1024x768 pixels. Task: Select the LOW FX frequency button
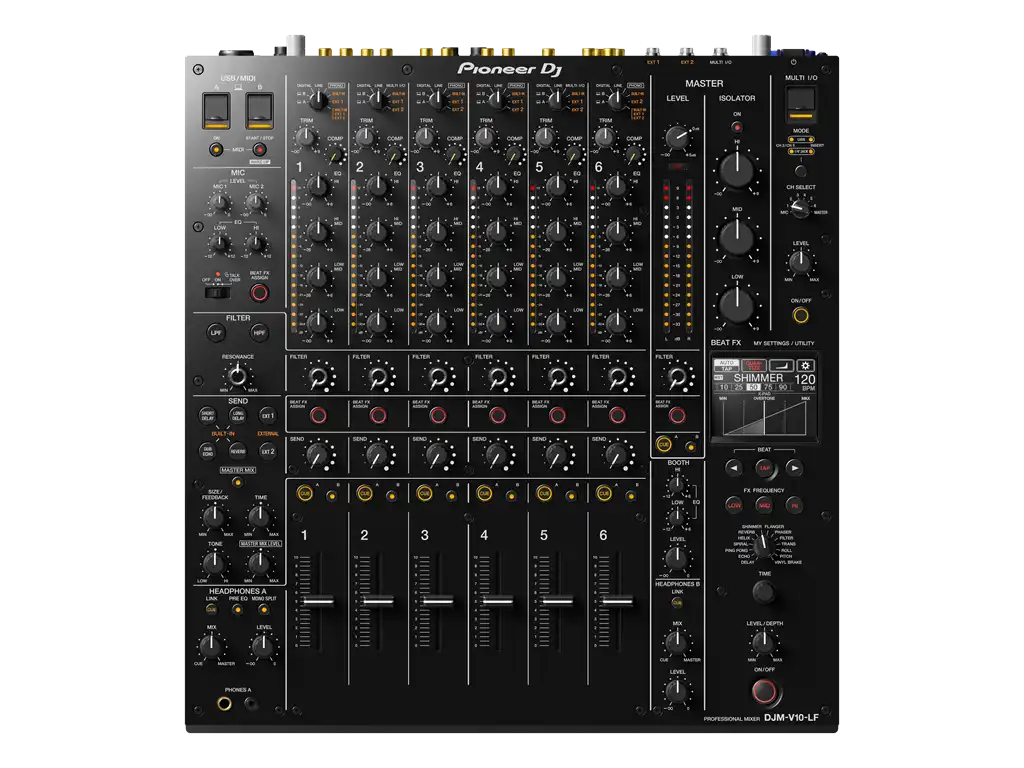(x=734, y=504)
